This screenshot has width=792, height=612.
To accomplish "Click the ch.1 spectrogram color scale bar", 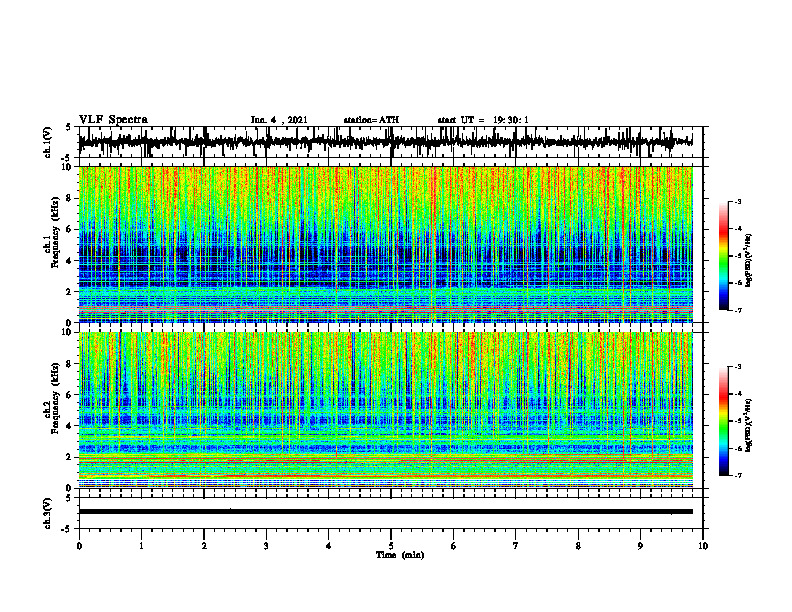I will click(x=723, y=256).
